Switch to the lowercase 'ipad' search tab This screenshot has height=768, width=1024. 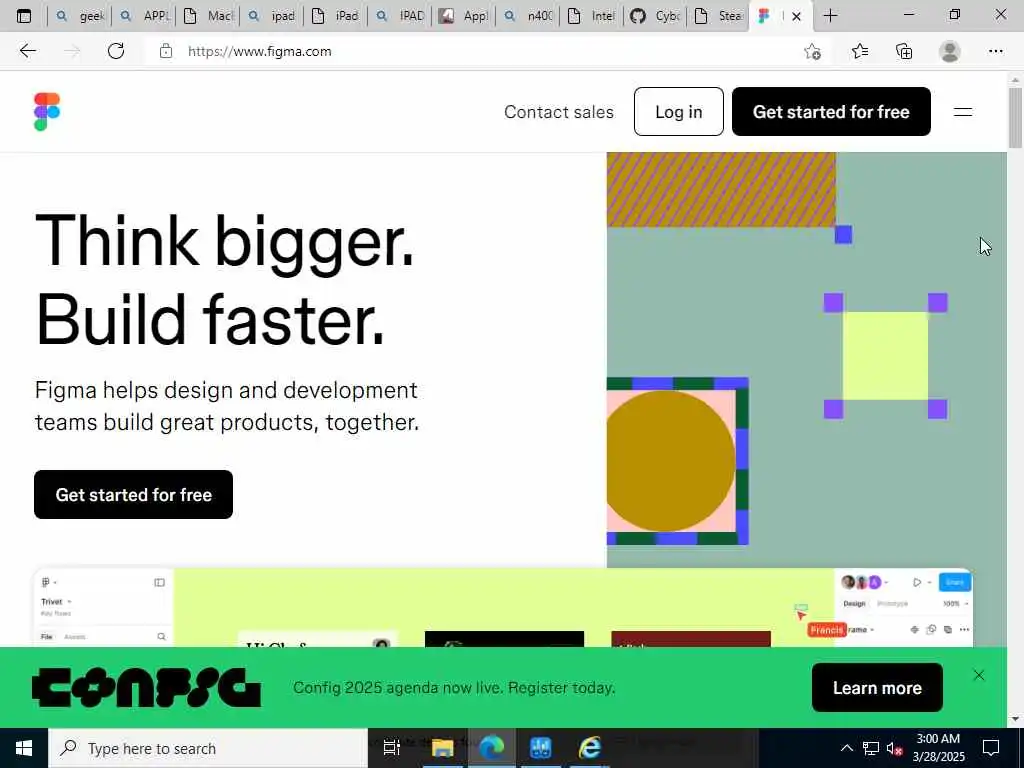[272, 16]
